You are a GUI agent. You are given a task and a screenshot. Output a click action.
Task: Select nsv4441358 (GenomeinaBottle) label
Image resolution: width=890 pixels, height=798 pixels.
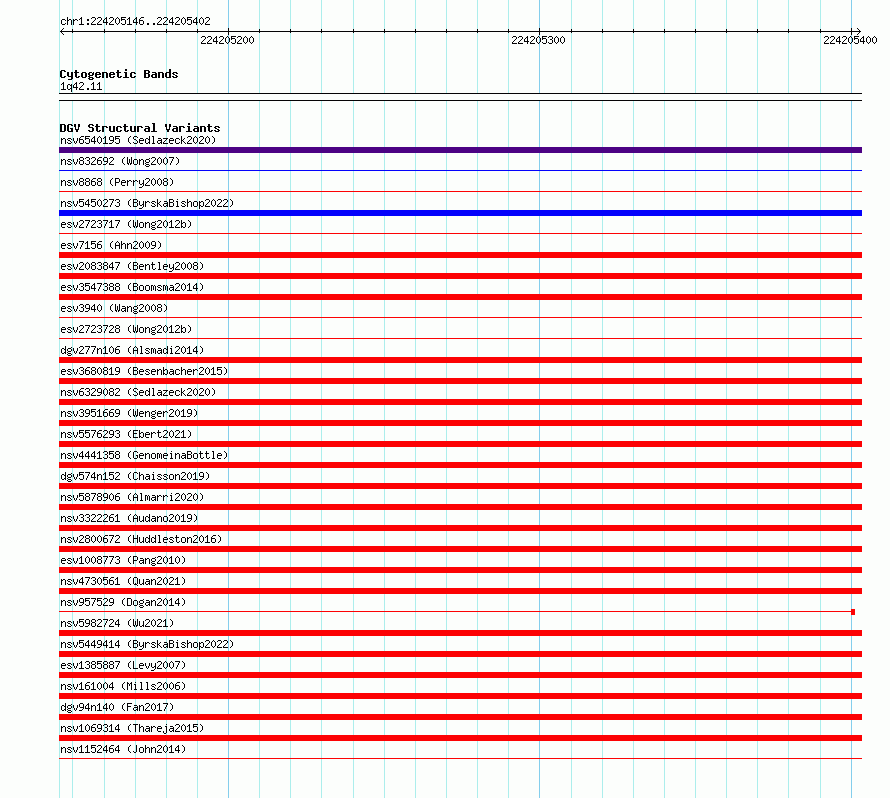tap(144, 455)
